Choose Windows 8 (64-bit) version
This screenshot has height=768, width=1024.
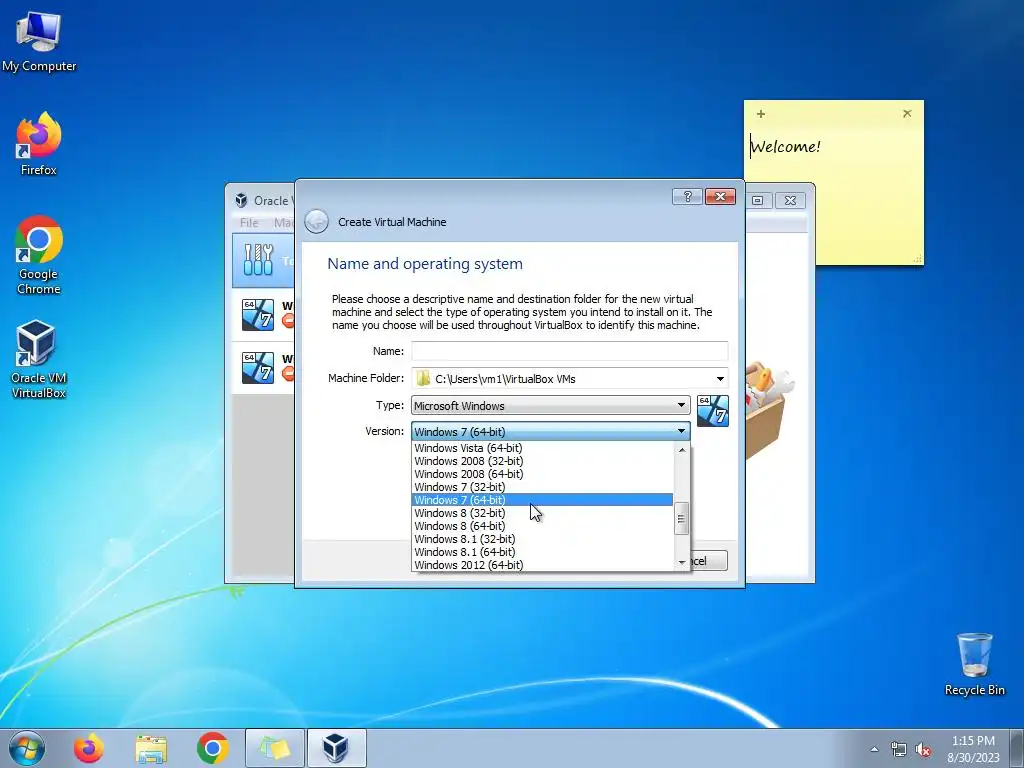[x=543, y=526]
